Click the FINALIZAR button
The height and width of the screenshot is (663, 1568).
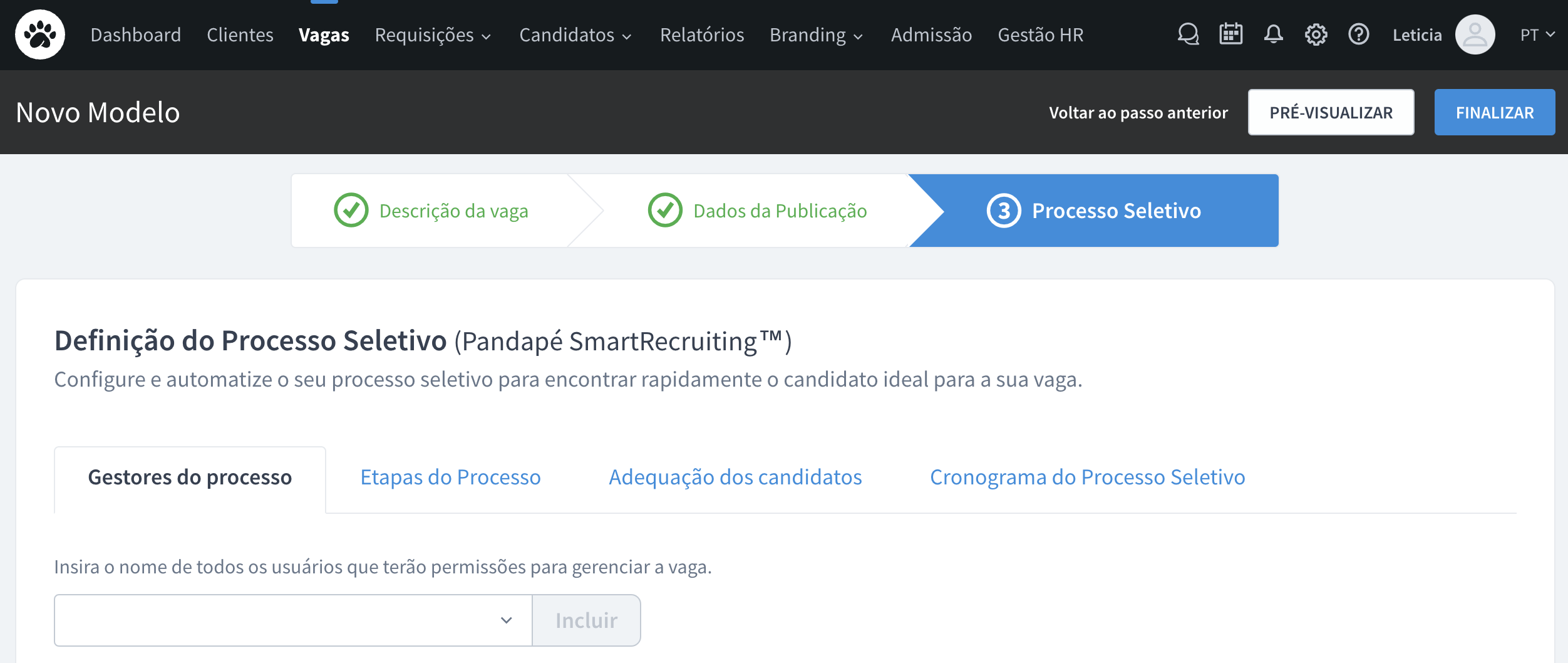[1494, 113]
